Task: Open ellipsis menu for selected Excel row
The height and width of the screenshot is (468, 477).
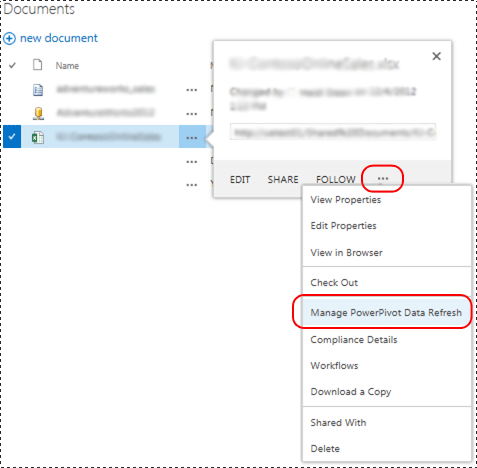Action: click(x=191, y=137)
